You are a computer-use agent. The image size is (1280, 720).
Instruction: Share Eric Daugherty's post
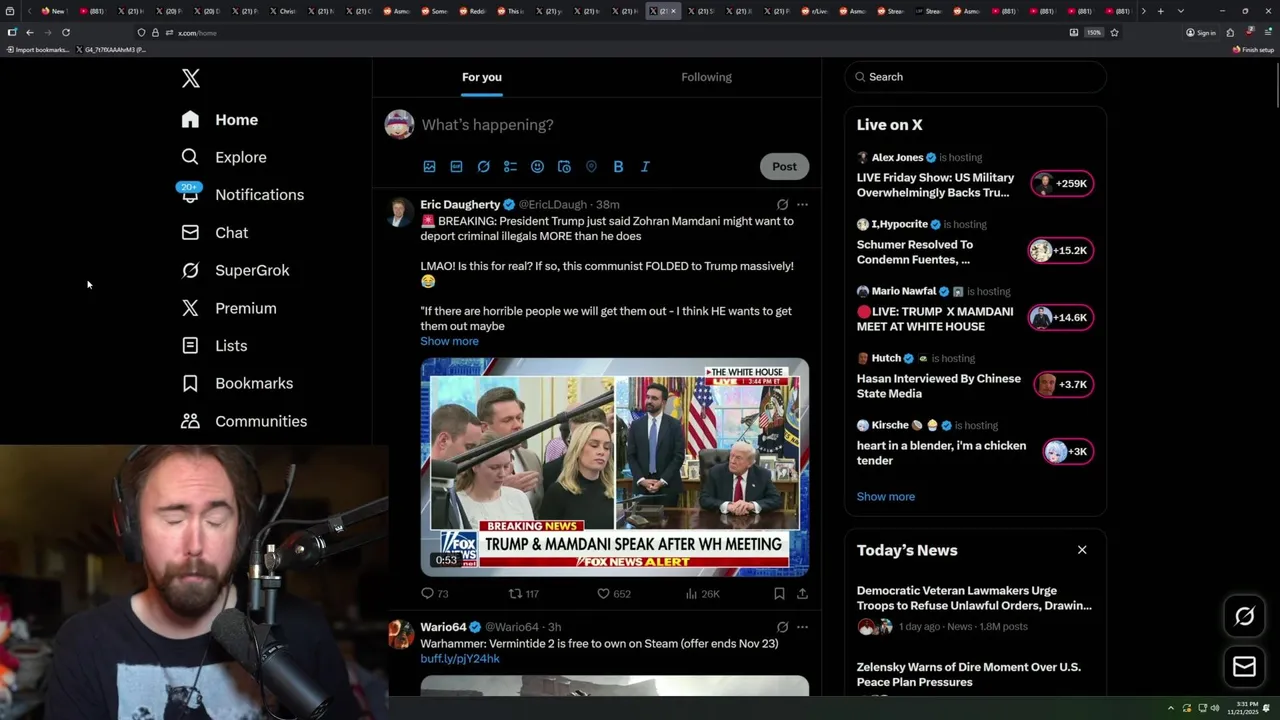(802, 594)
